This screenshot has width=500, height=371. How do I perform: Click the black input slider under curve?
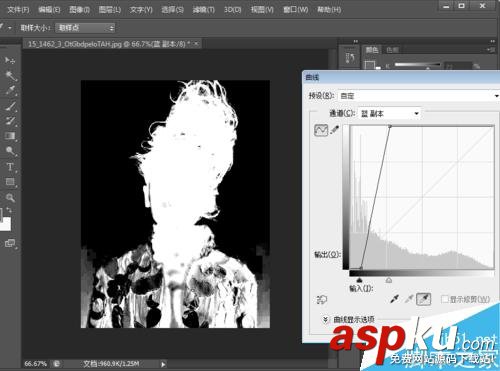click(x=359, y=280)
